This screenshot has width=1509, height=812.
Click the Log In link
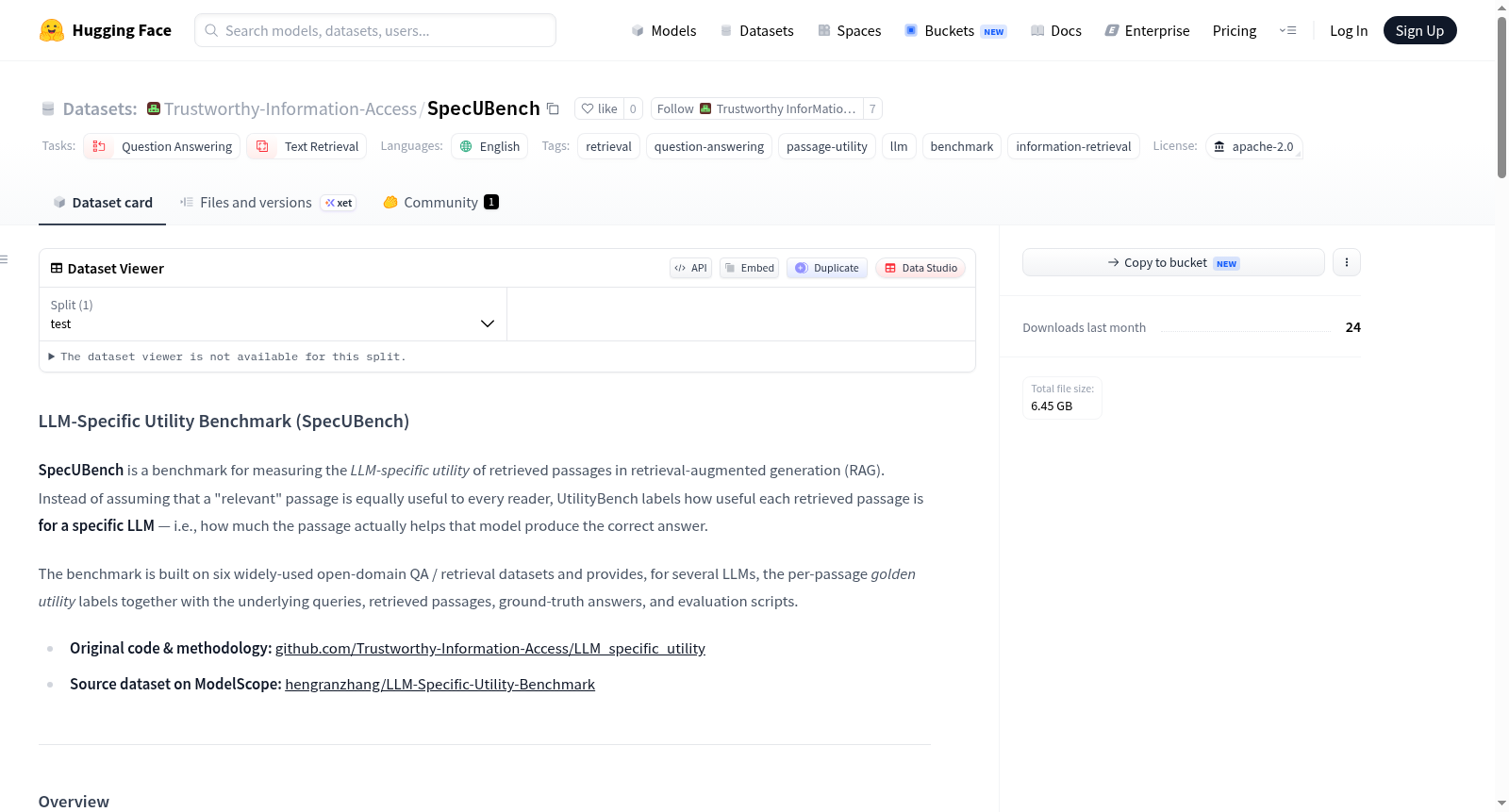[1348, 30]
